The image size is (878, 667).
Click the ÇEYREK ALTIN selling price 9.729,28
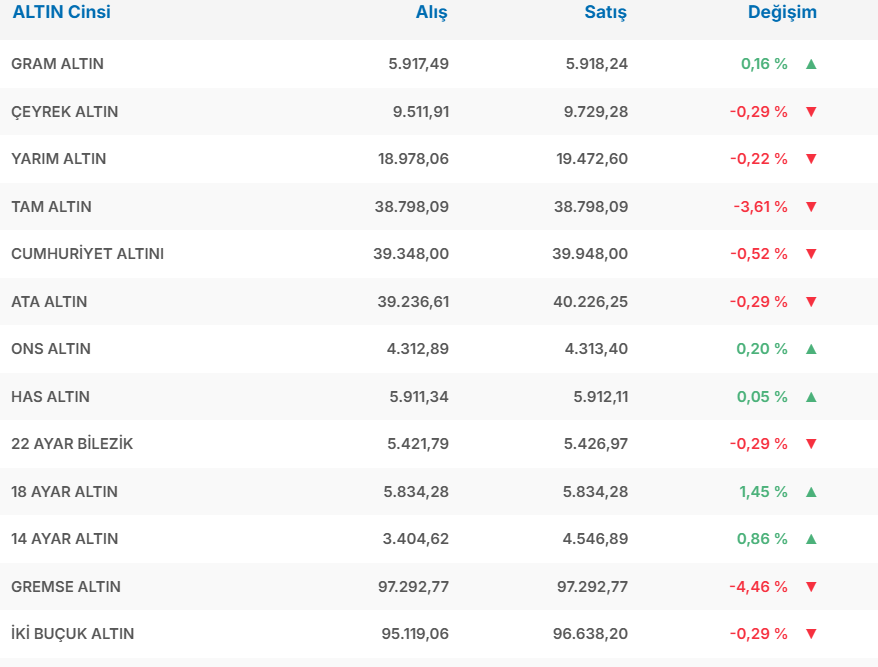click(596, 112)
